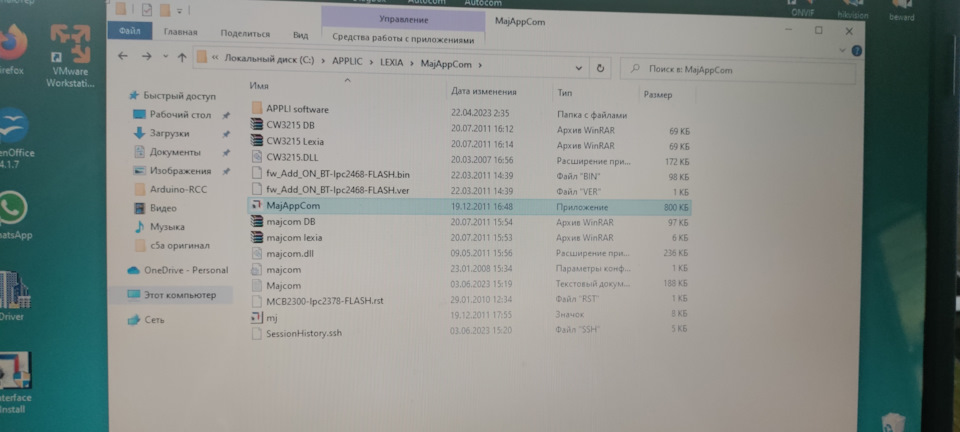This screenshot has height=432, width=960.
Task: Click the This PC monitor icon
Action: (133, 295)
